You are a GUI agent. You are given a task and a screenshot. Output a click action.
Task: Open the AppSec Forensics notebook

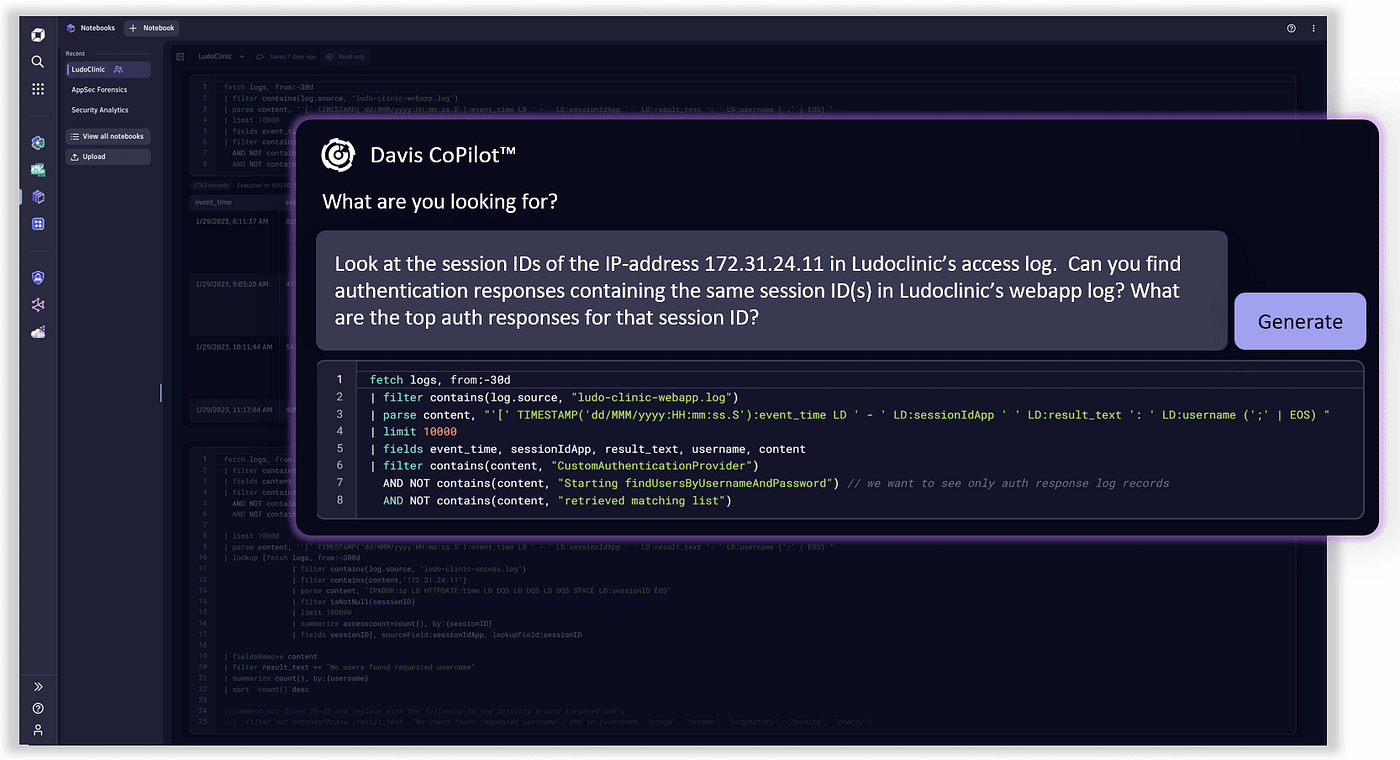[x=99, y=90]
